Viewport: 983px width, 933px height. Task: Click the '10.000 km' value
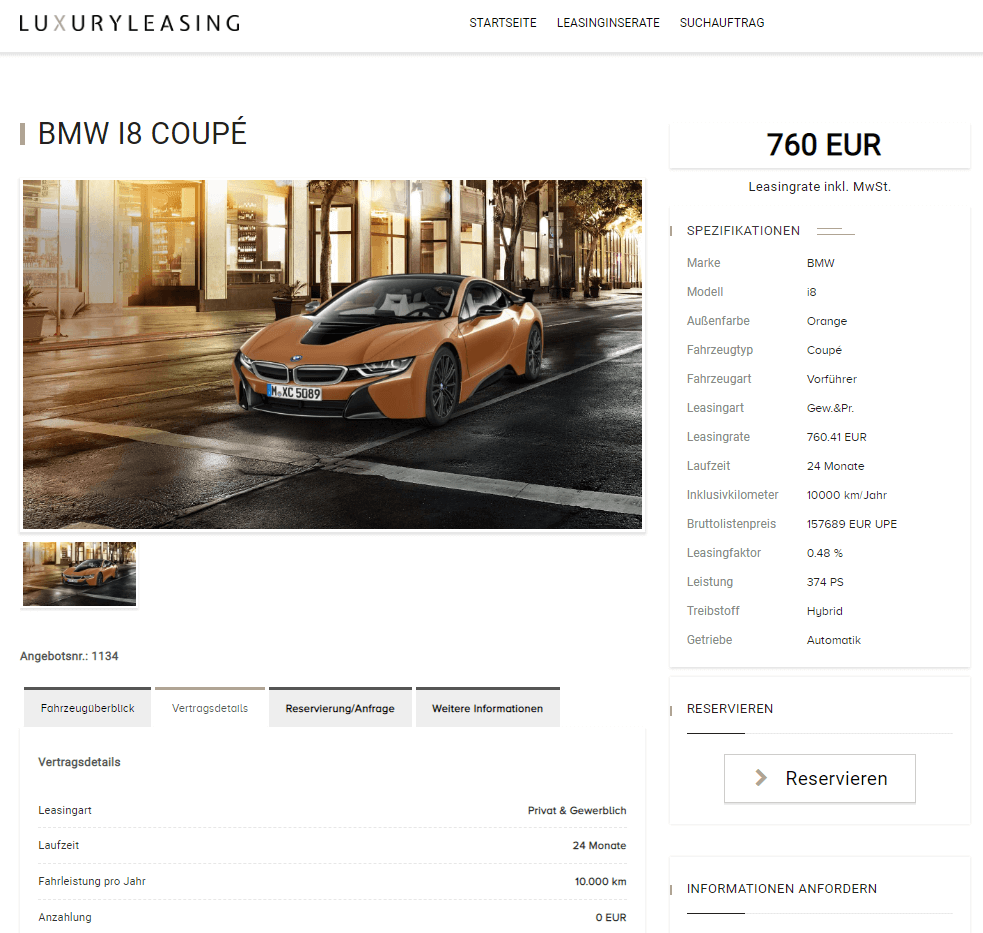click(600, 882)
